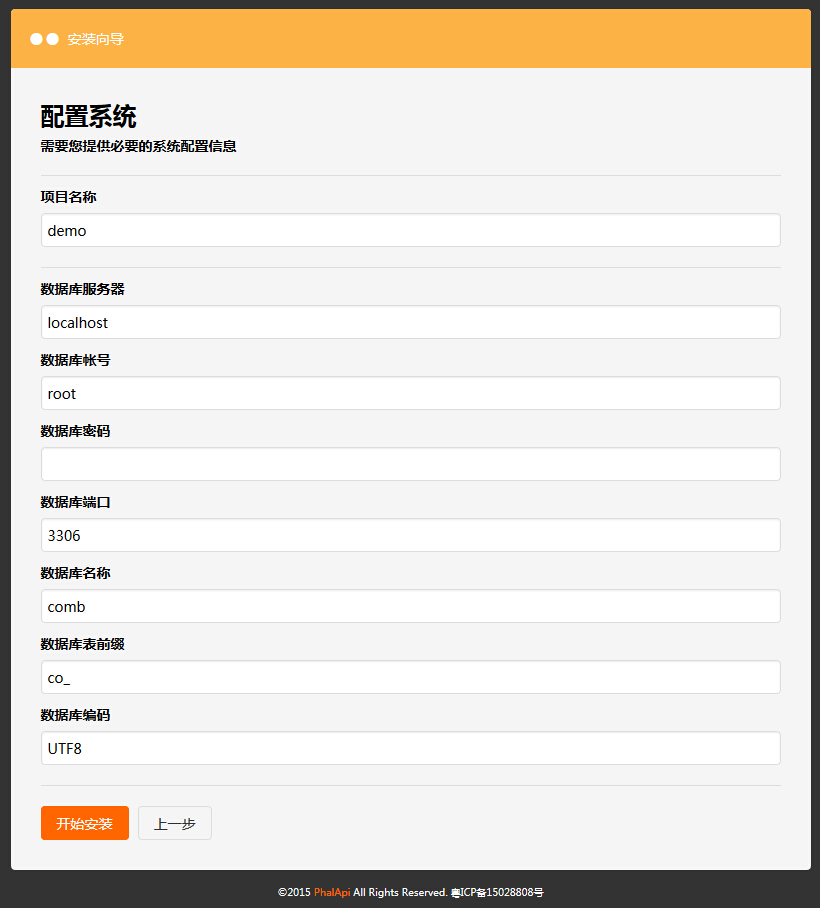This screenshot has width=820, height=908.
Task: Select the 数据库表前缀 field with co_
Action: pos(411,677)
